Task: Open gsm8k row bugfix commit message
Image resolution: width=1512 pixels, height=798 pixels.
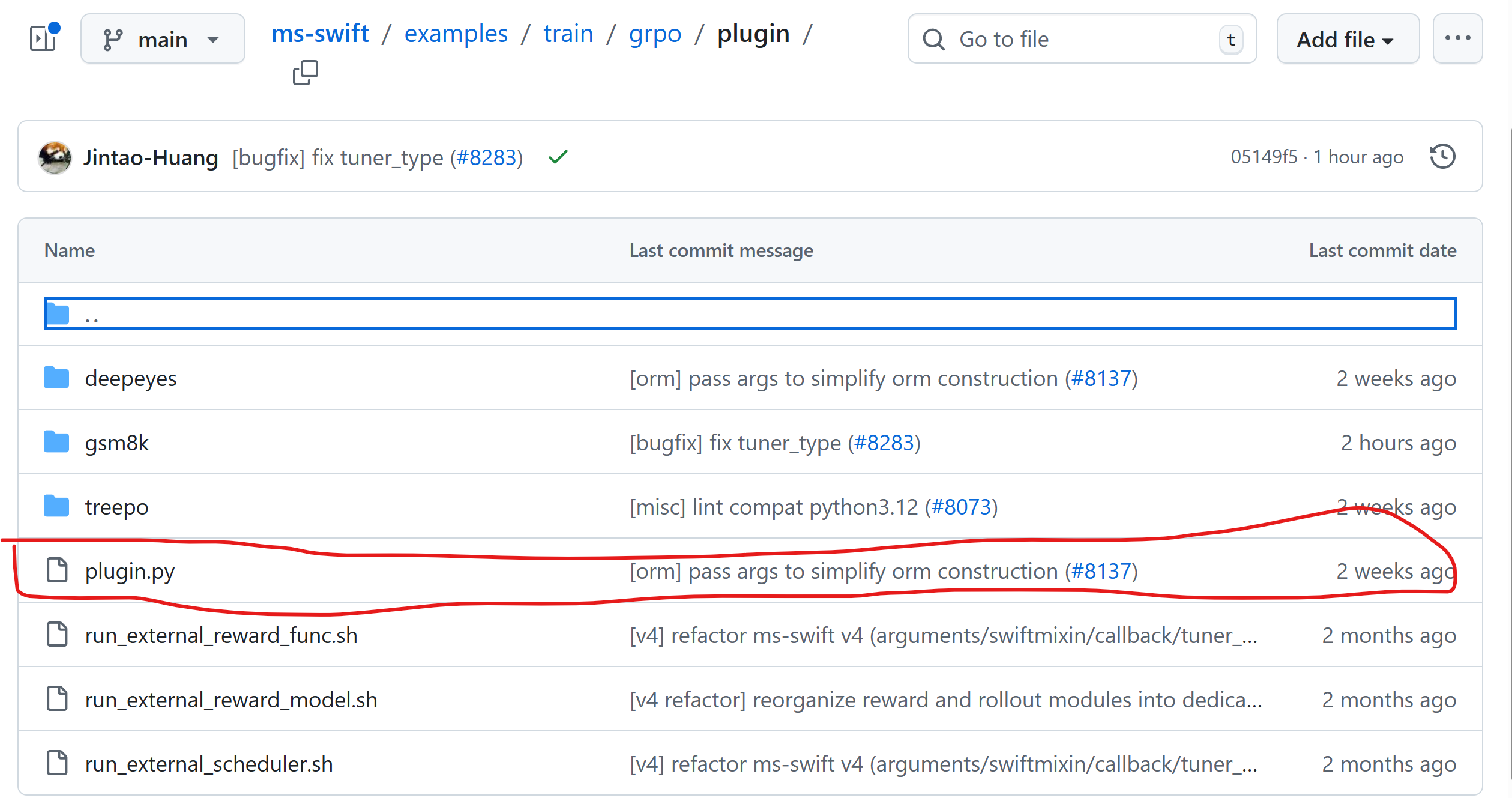Action: point(735,443)
